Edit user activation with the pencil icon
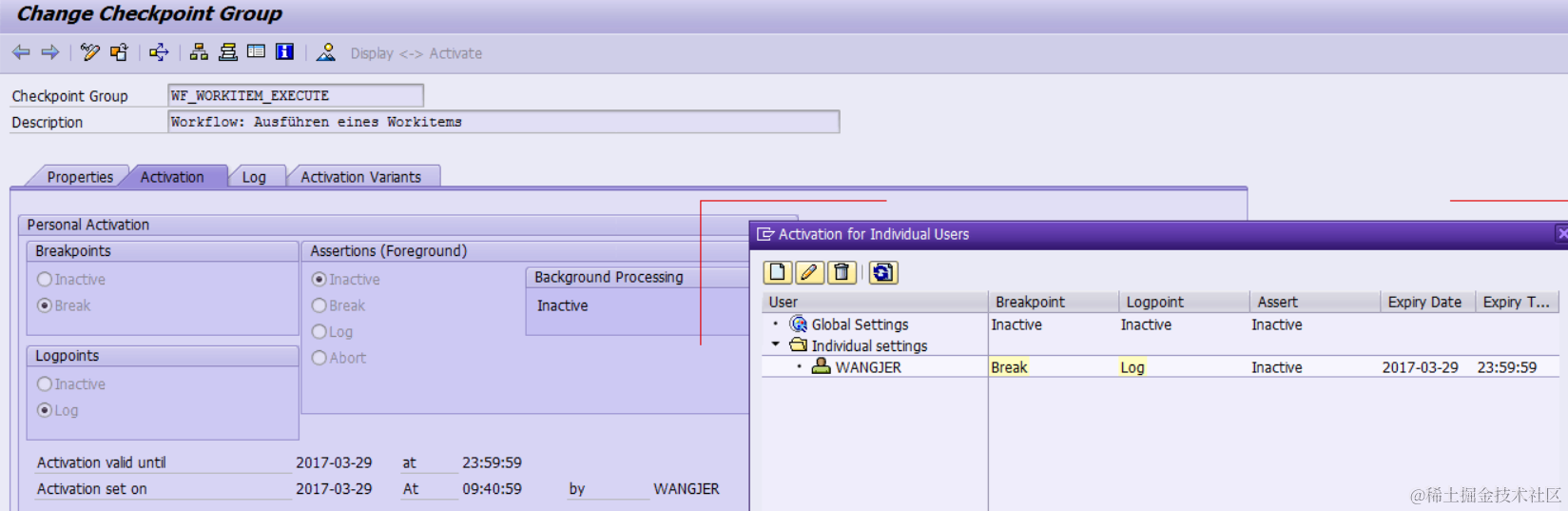The width and height of the screenshot is (1568, 511). click(809, 273)
